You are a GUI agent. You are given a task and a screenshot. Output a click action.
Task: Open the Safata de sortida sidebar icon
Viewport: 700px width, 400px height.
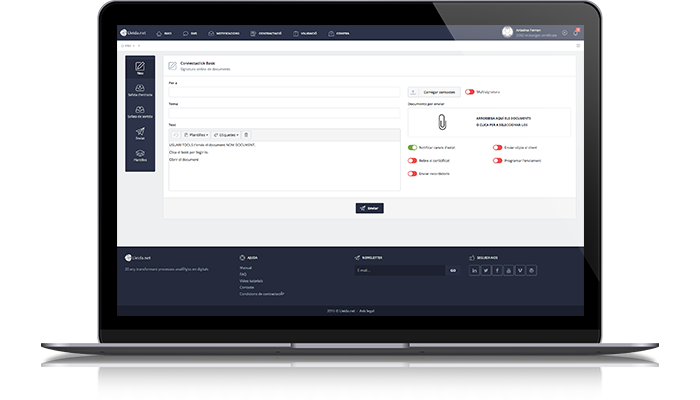tap(140, 111)
